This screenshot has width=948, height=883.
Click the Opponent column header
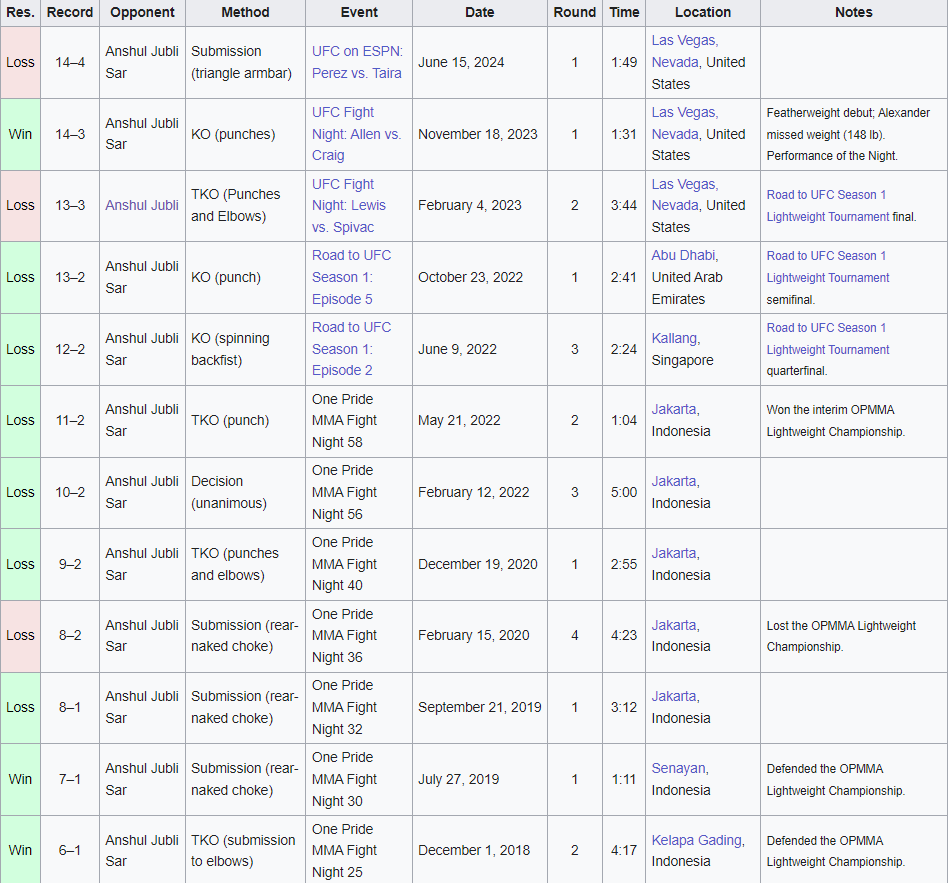coord(142,13)
